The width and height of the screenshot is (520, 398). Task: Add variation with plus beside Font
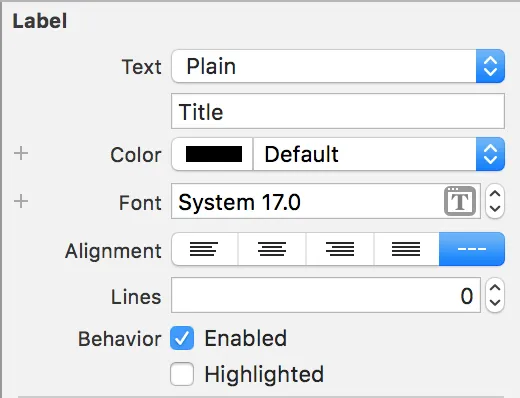(21, 201)
